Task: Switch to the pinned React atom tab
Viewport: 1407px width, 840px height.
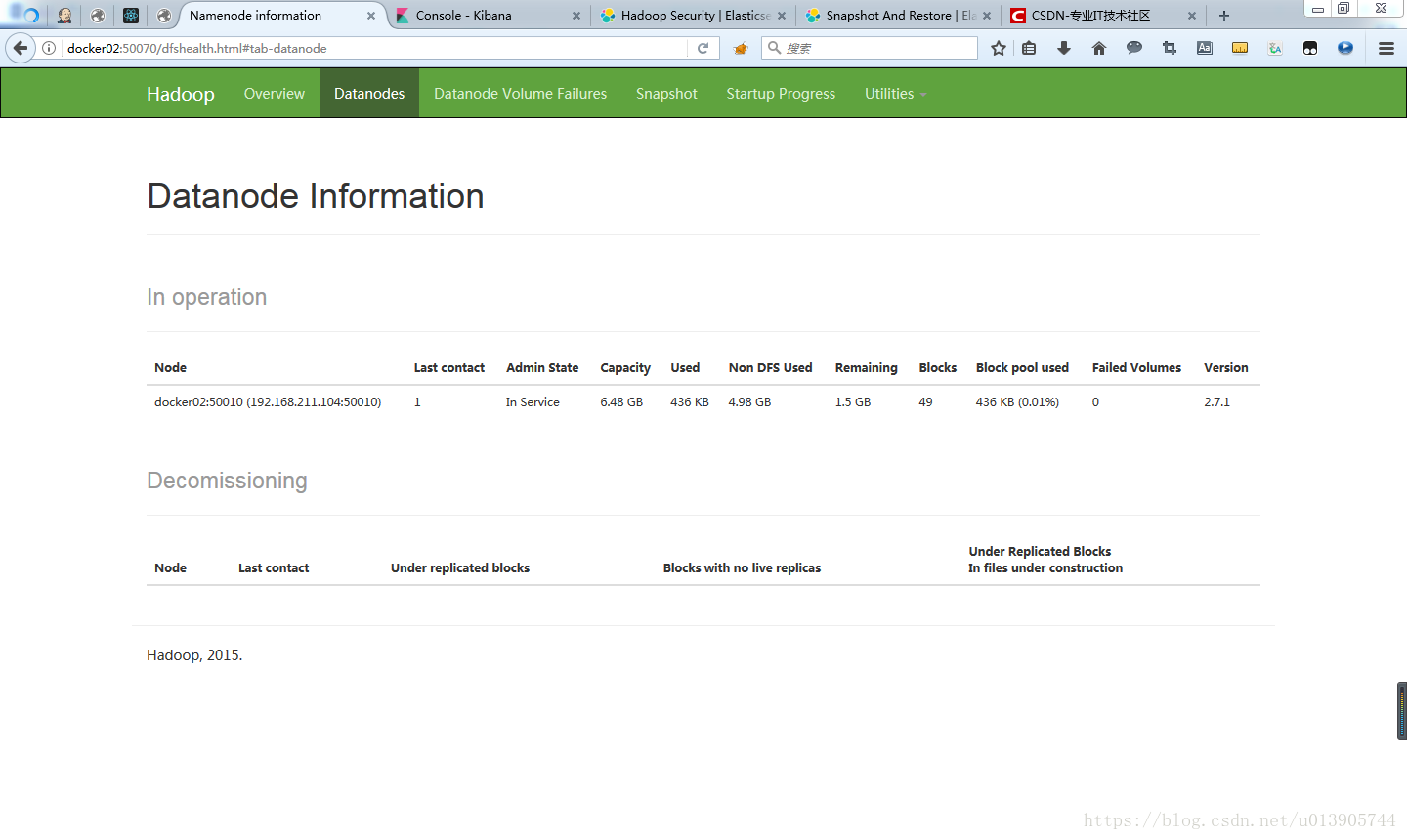Action: [x=131, y=16]
